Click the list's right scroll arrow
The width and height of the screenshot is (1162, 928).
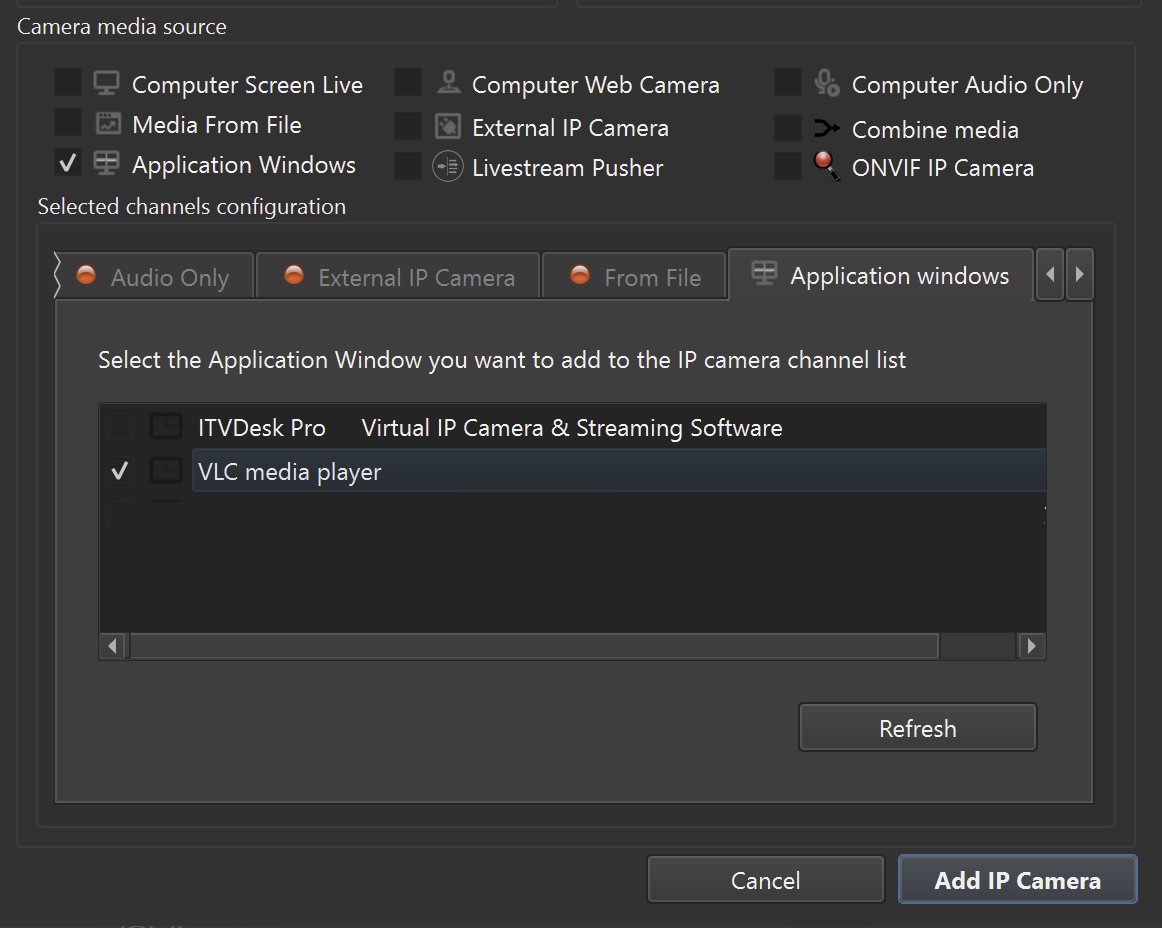pos(1031,646)
